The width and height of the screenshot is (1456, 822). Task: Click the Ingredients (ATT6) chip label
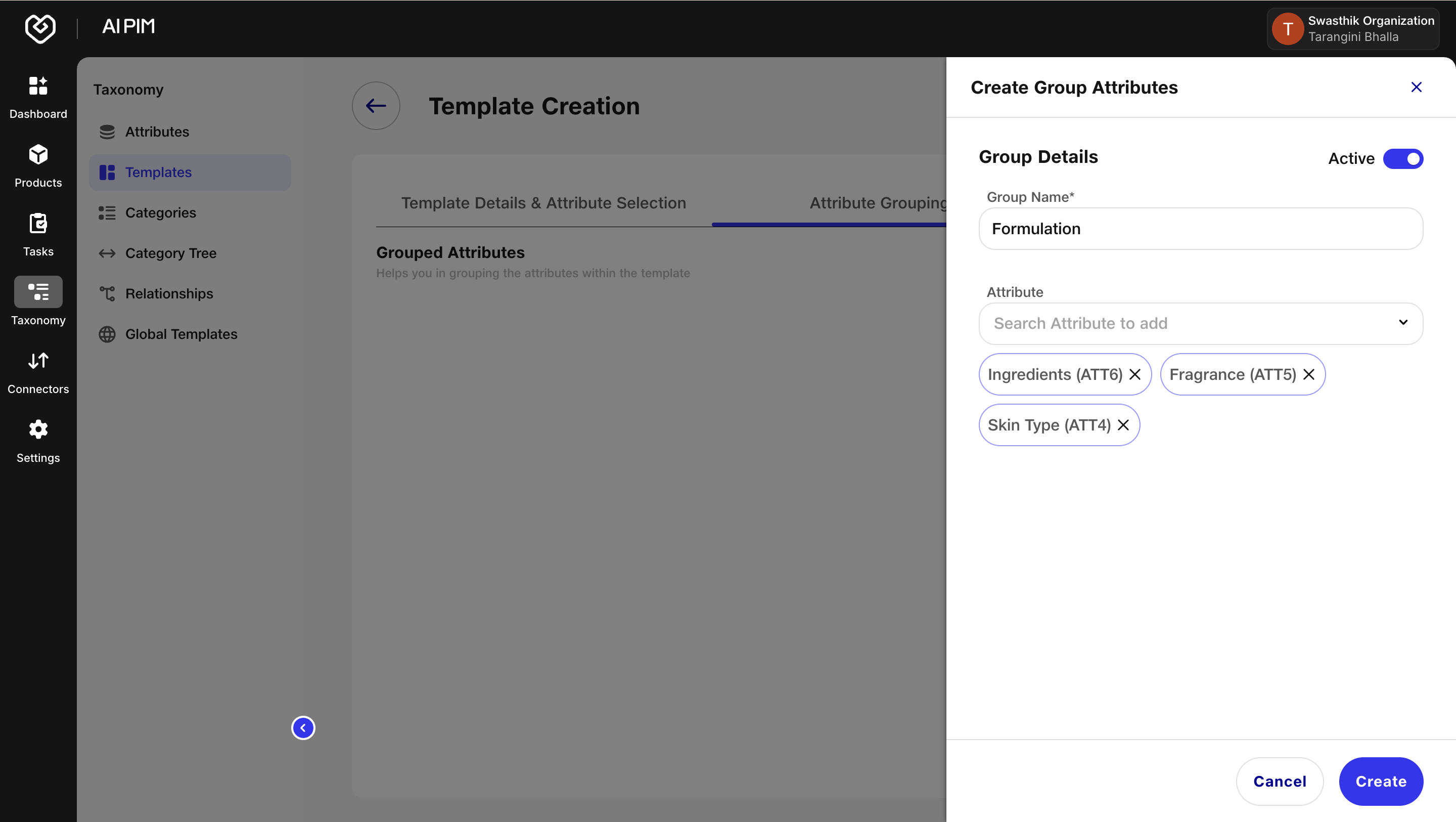coord(1055,374)
